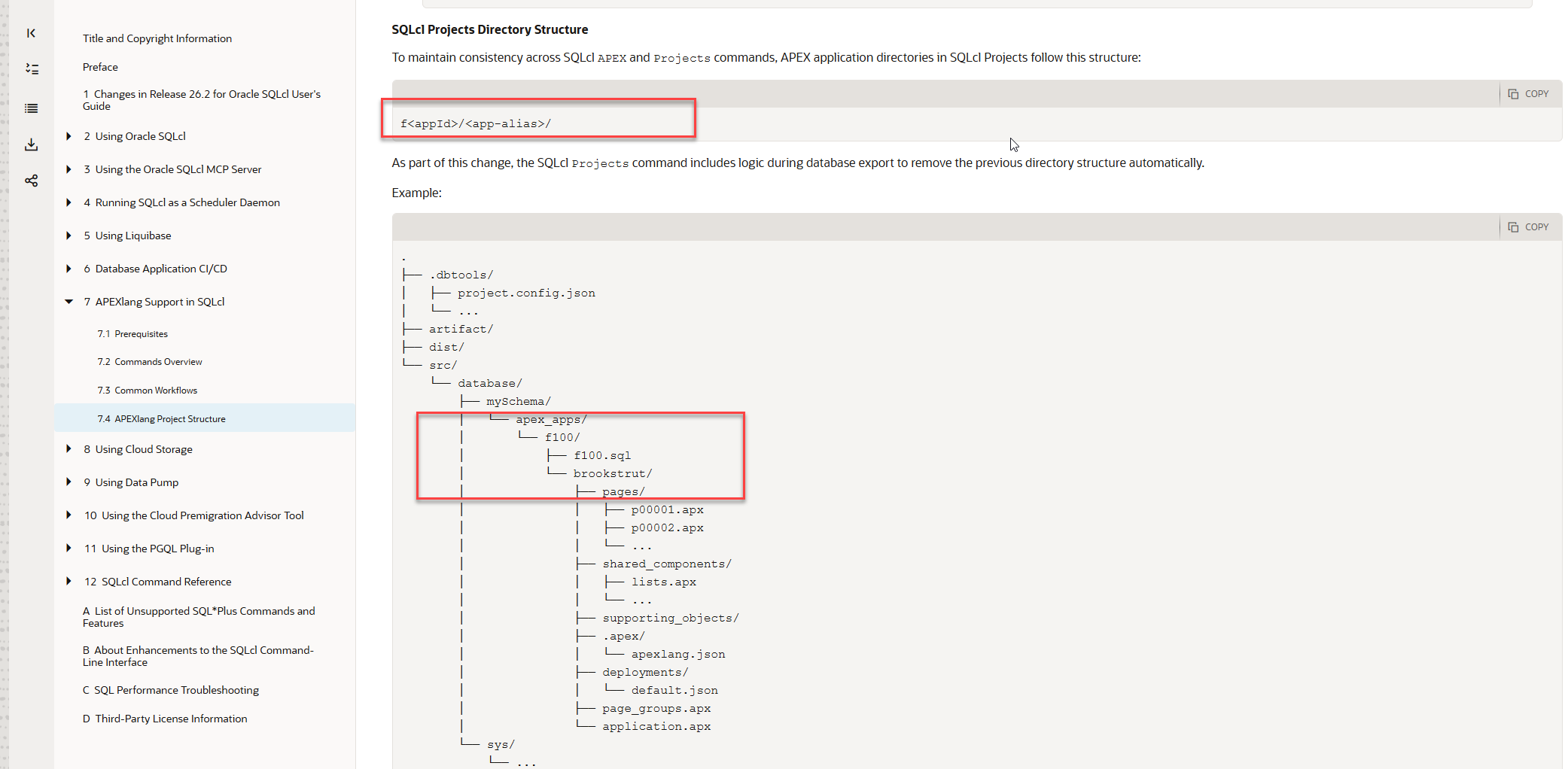Click project.config.json in the tree
The width and height of the screenshot is (1568, 769).
[526, 293]
